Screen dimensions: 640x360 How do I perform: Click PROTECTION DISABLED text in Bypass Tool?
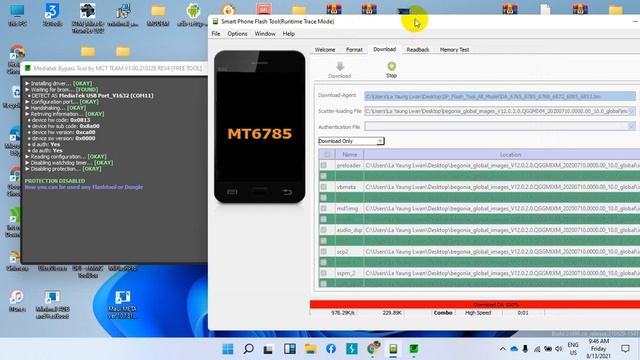pyautogui.click(x=55, y=181)
